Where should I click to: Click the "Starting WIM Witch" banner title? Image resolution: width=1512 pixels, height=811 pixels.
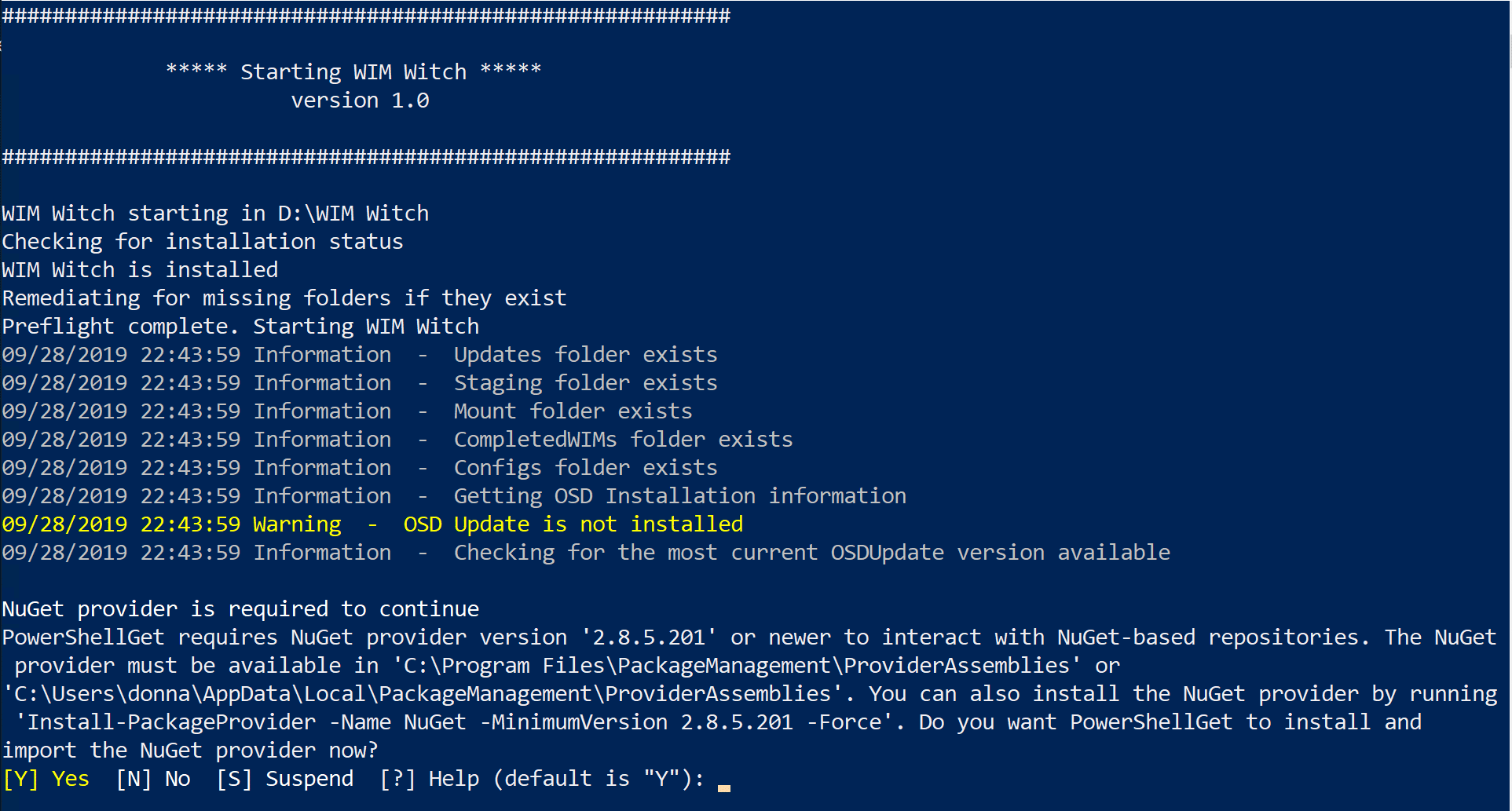[x=353, y=72]
